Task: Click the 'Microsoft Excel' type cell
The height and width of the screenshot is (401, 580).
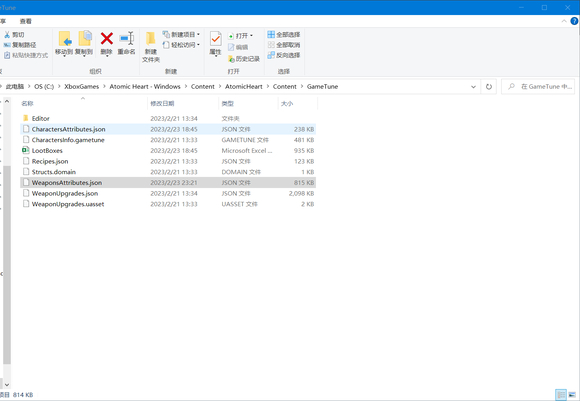Action: click(247, 151)
